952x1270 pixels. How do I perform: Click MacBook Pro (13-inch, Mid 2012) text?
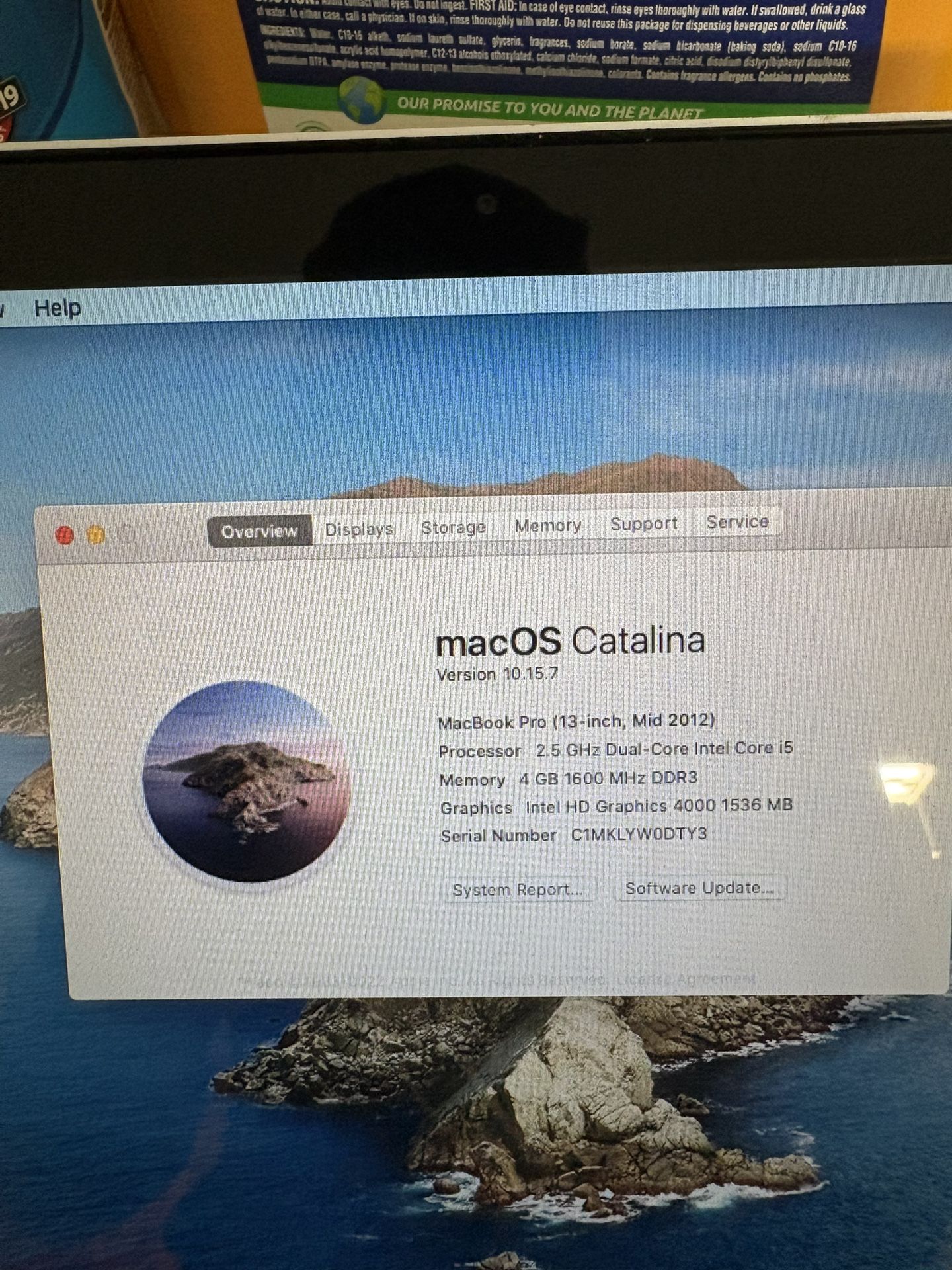pos(576,721)
